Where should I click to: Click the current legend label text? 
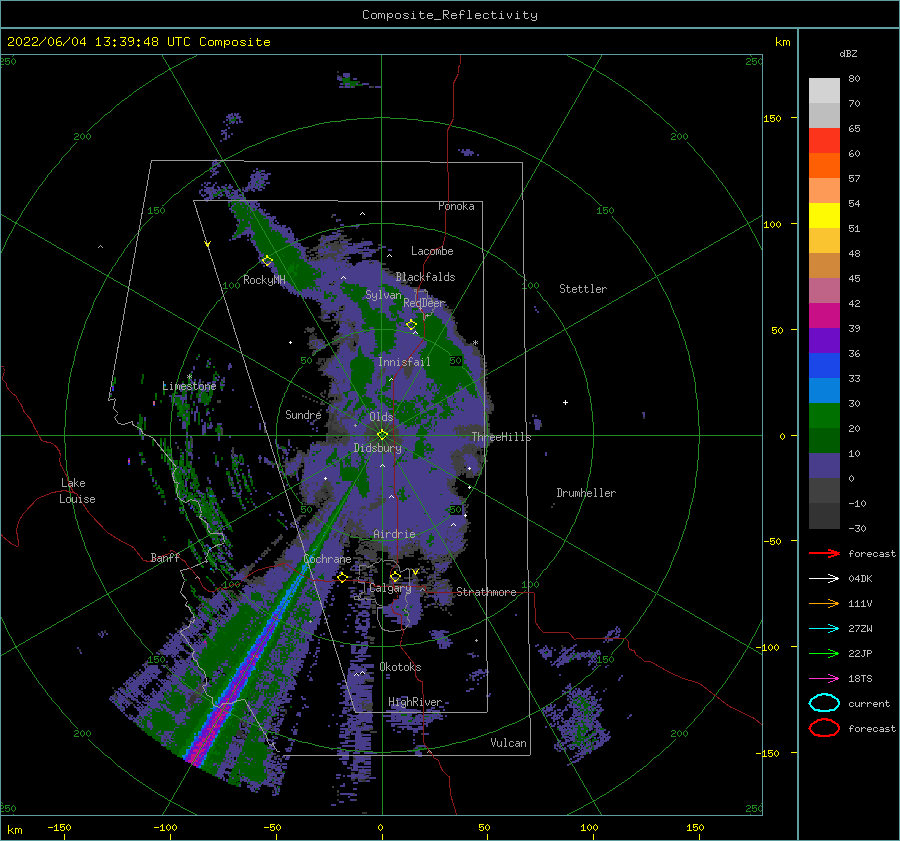(x=869, y=703)
